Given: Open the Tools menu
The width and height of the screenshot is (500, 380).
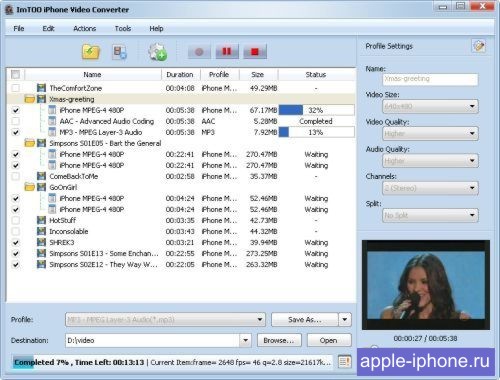Looking at the screenshot, I should click(x=123, y=29).
